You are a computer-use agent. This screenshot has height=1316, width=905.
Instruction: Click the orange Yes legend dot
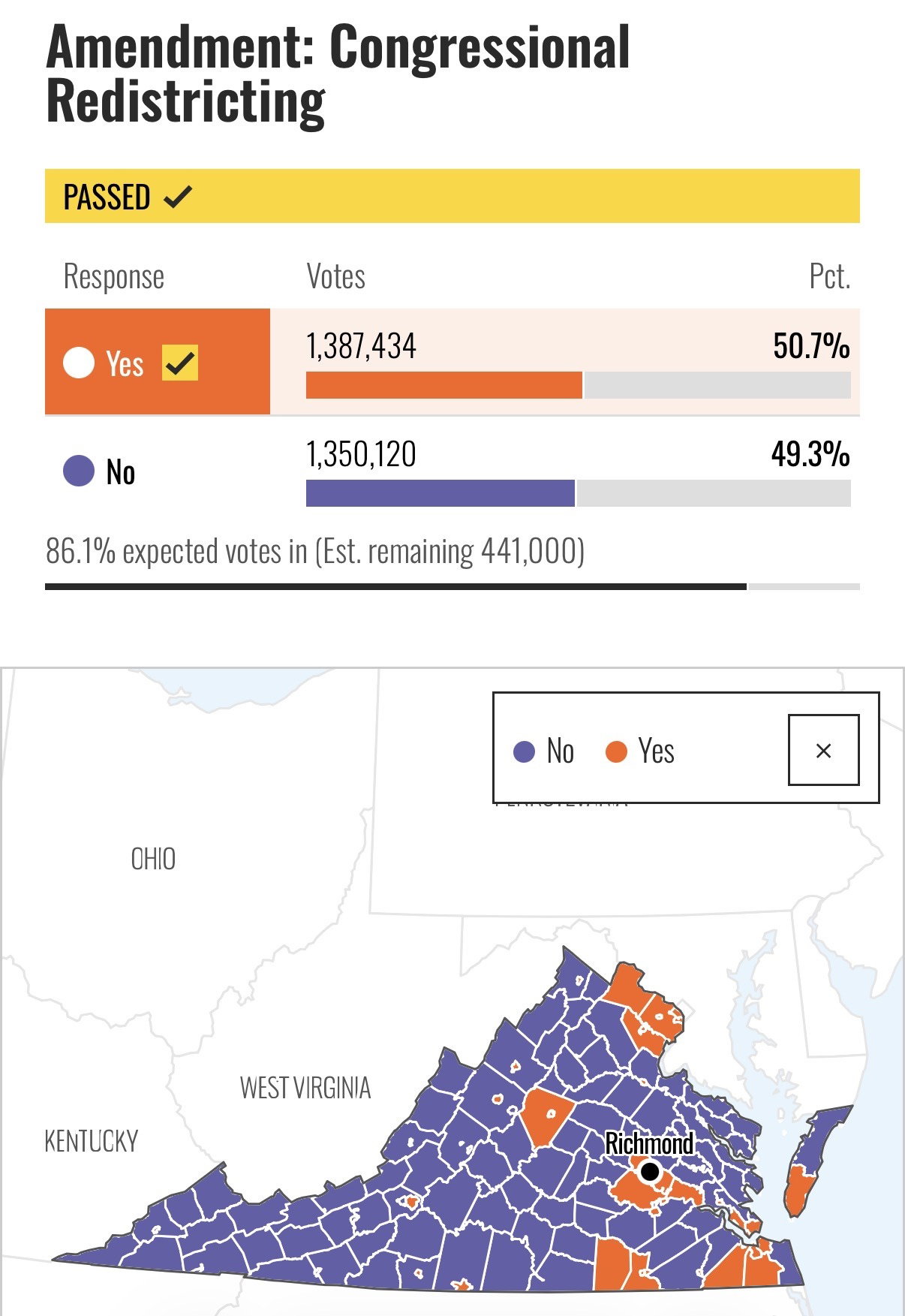click(616, 751)
